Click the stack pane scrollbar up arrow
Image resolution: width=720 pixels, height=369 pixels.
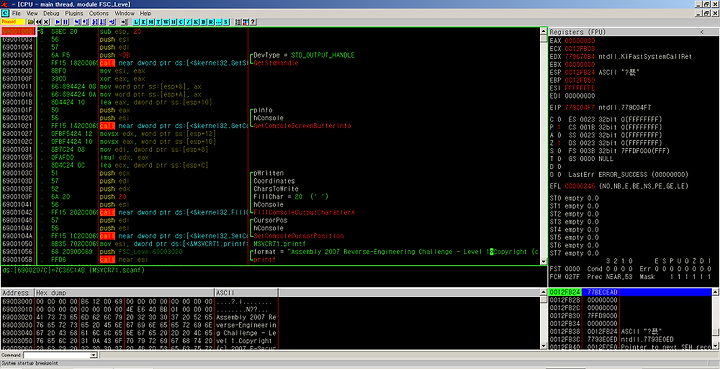(x=715, y=292)
